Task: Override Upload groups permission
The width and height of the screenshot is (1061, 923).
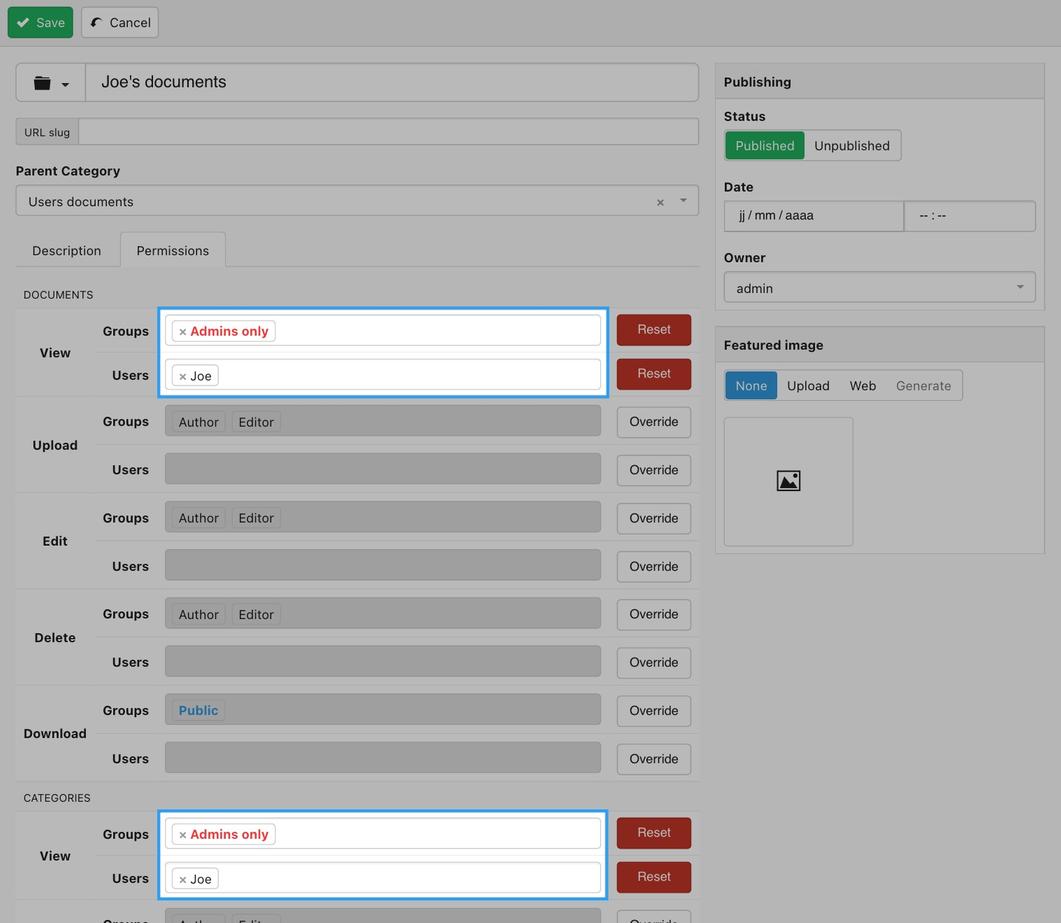Action: 654,422
